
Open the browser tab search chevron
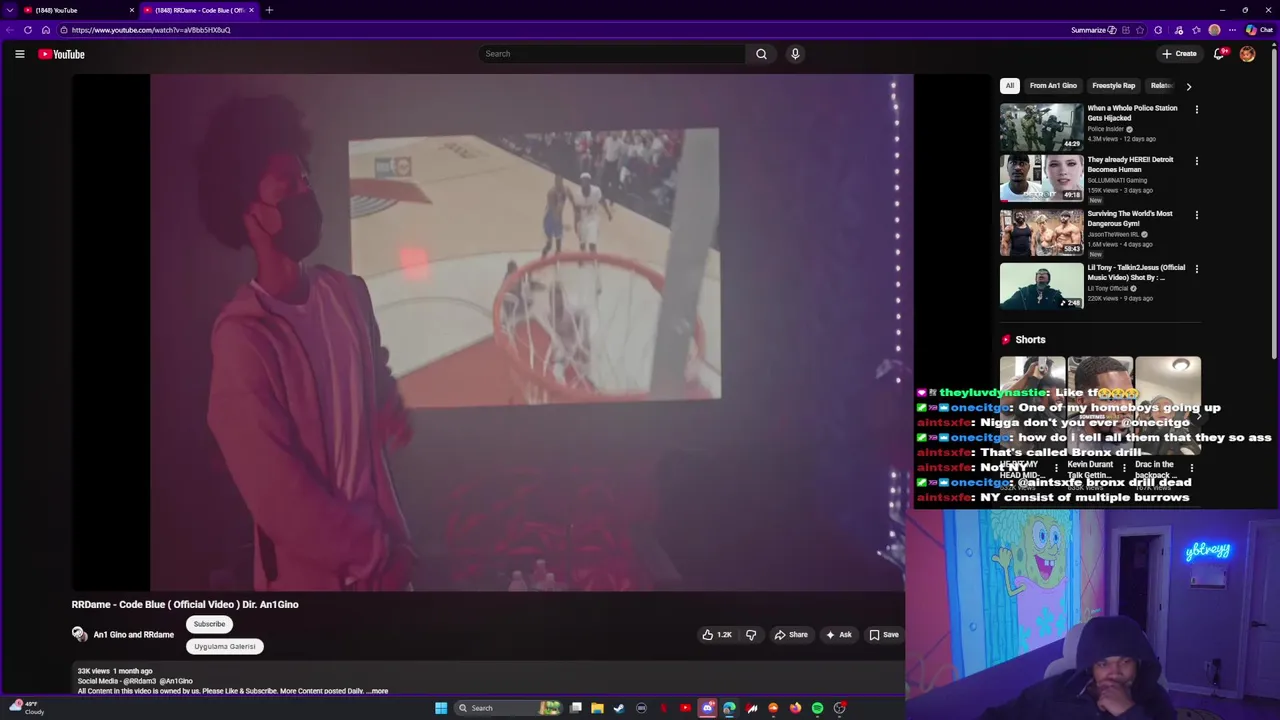(x=10, y=10)
